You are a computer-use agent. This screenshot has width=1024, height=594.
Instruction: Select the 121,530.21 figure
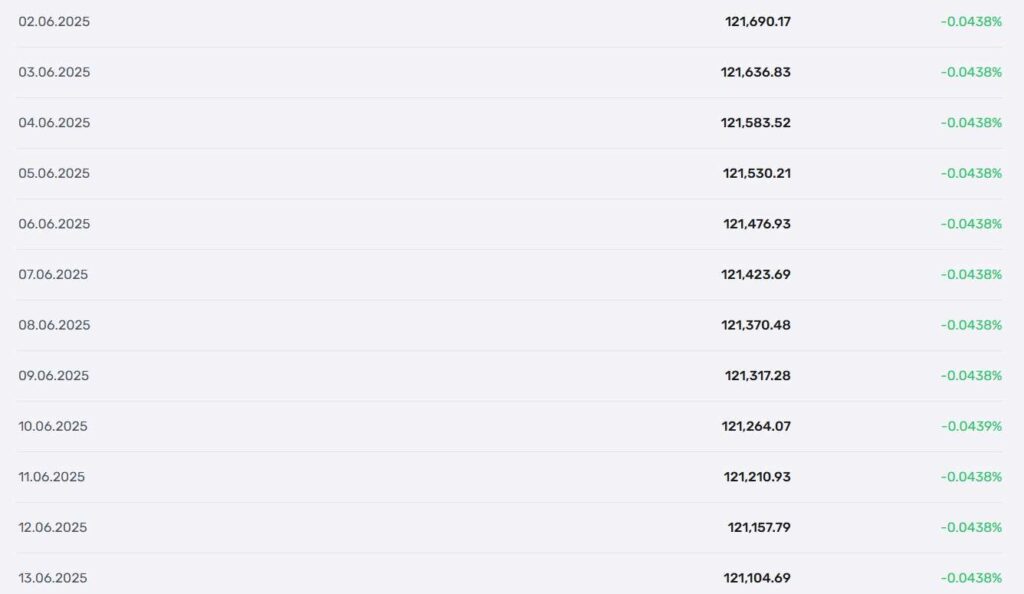point(757,173)
